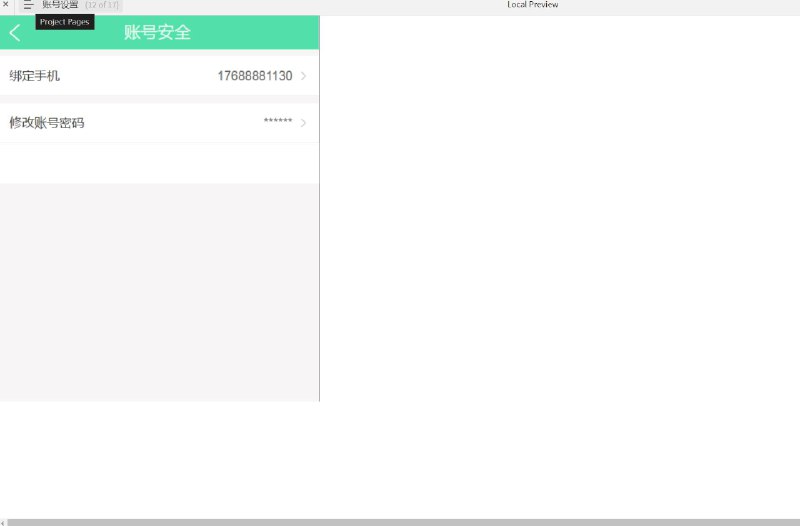This screenshot has height=526, width=800.
Task: Click the Local Preview title text
Action: pyautogui.click(x=532, y=5)
